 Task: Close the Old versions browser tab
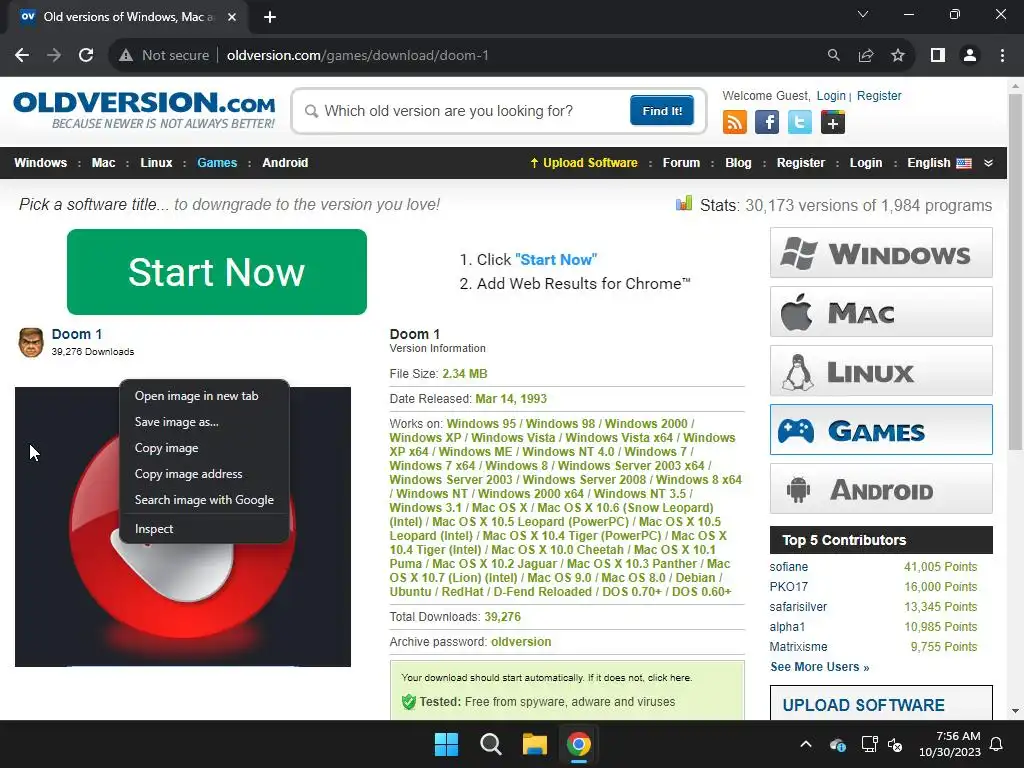pyautogui.click(x=232, y=17)
